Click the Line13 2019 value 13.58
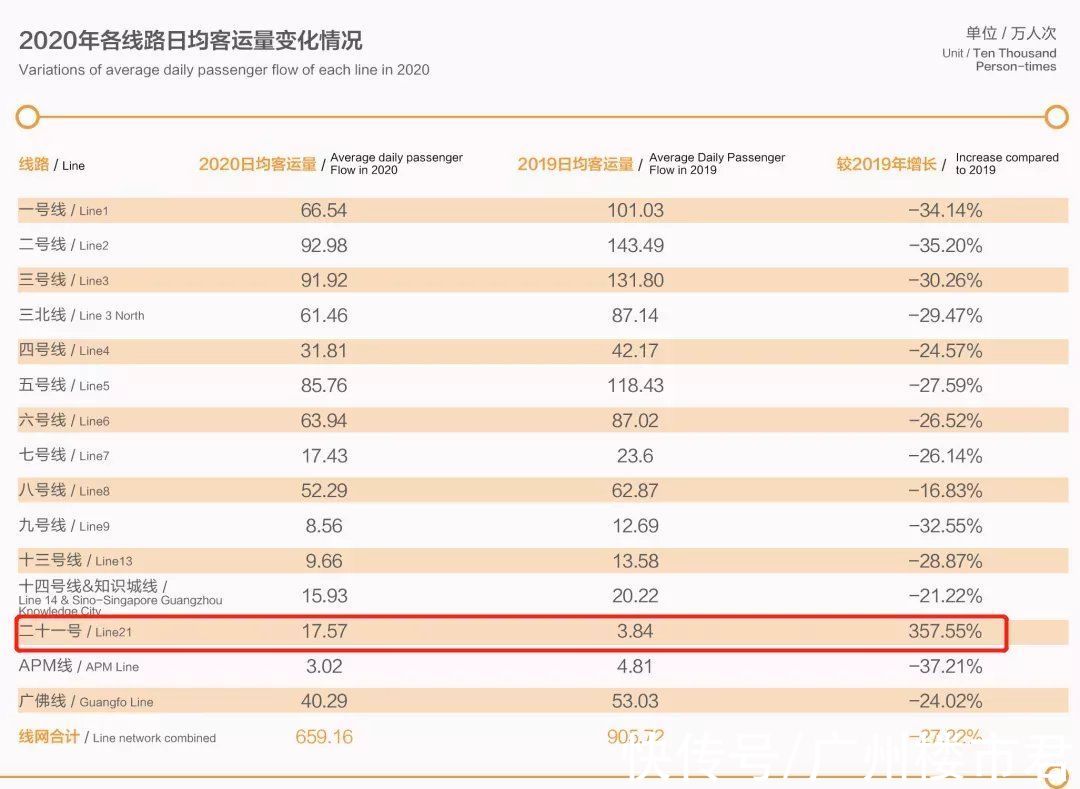 tap(635, 561)
